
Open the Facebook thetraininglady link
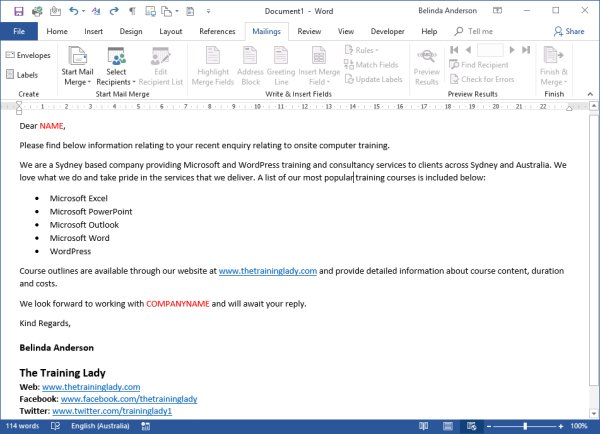[x=129, y=399]
